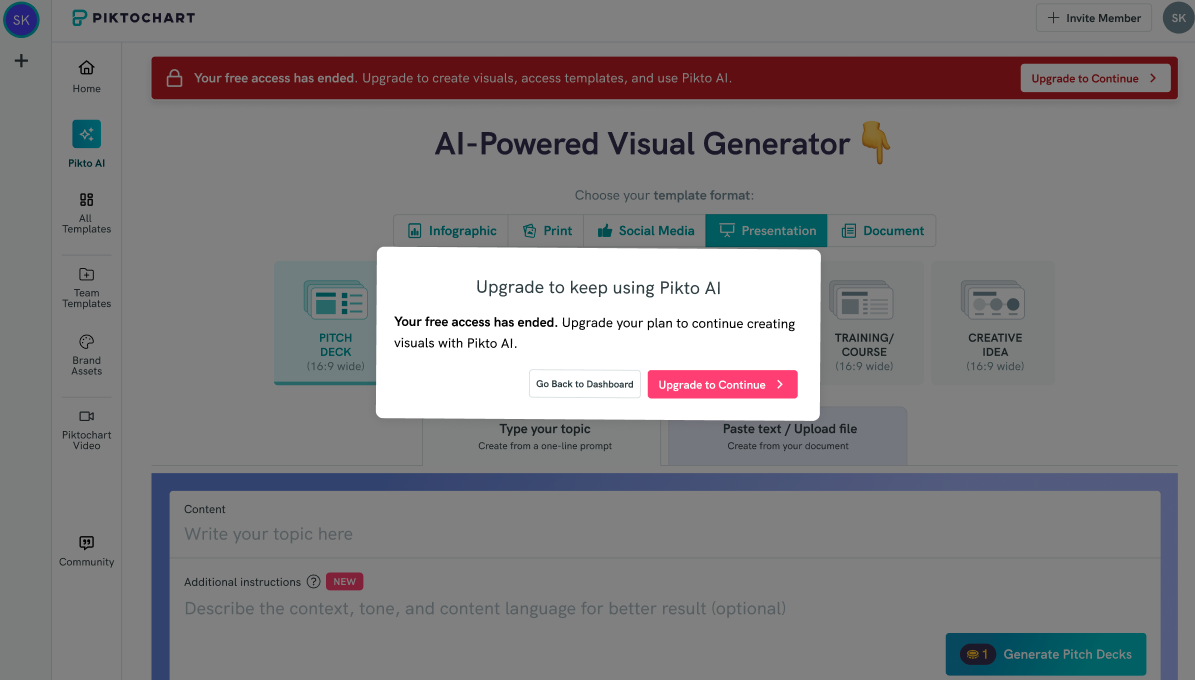Choose the Creative Idea template card
The width and height of the screenshot is (1195, 680).
tap(995, 323)
